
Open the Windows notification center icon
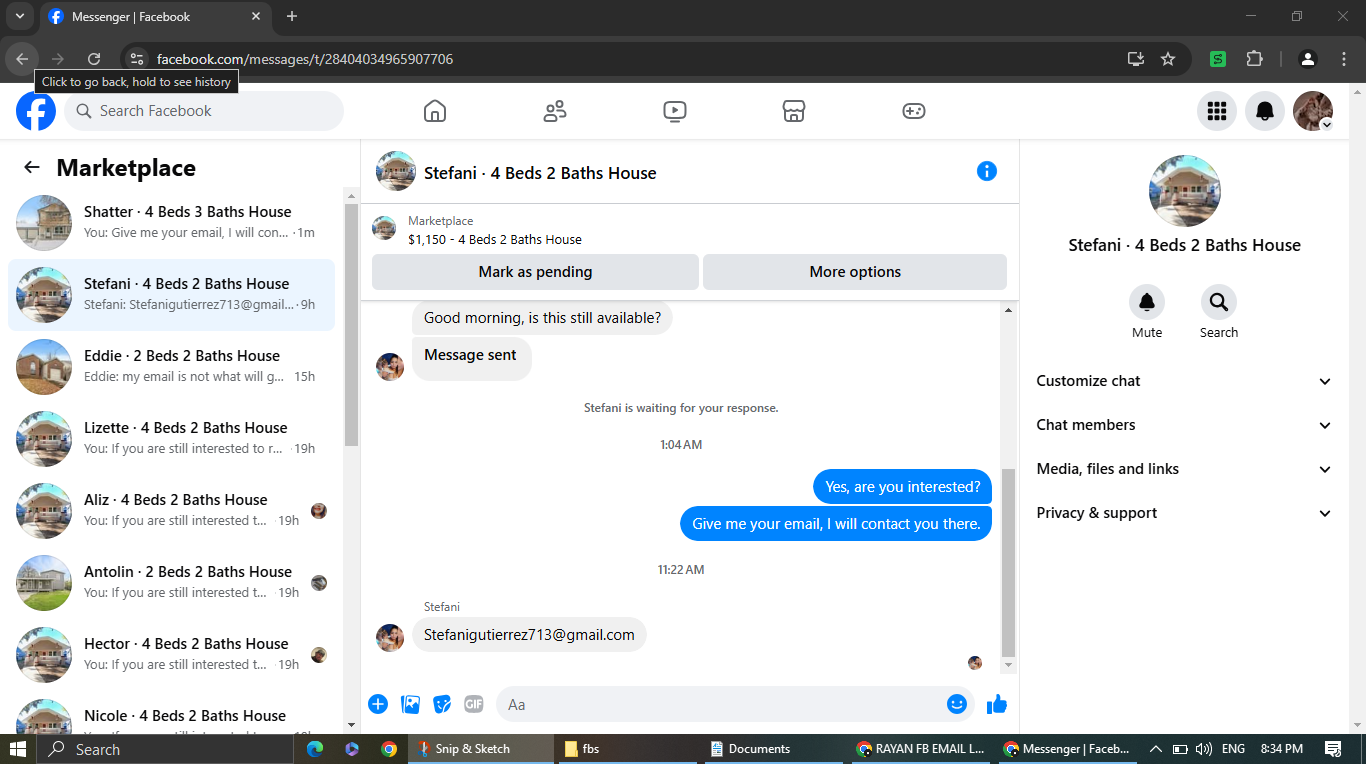(1333, 749)
